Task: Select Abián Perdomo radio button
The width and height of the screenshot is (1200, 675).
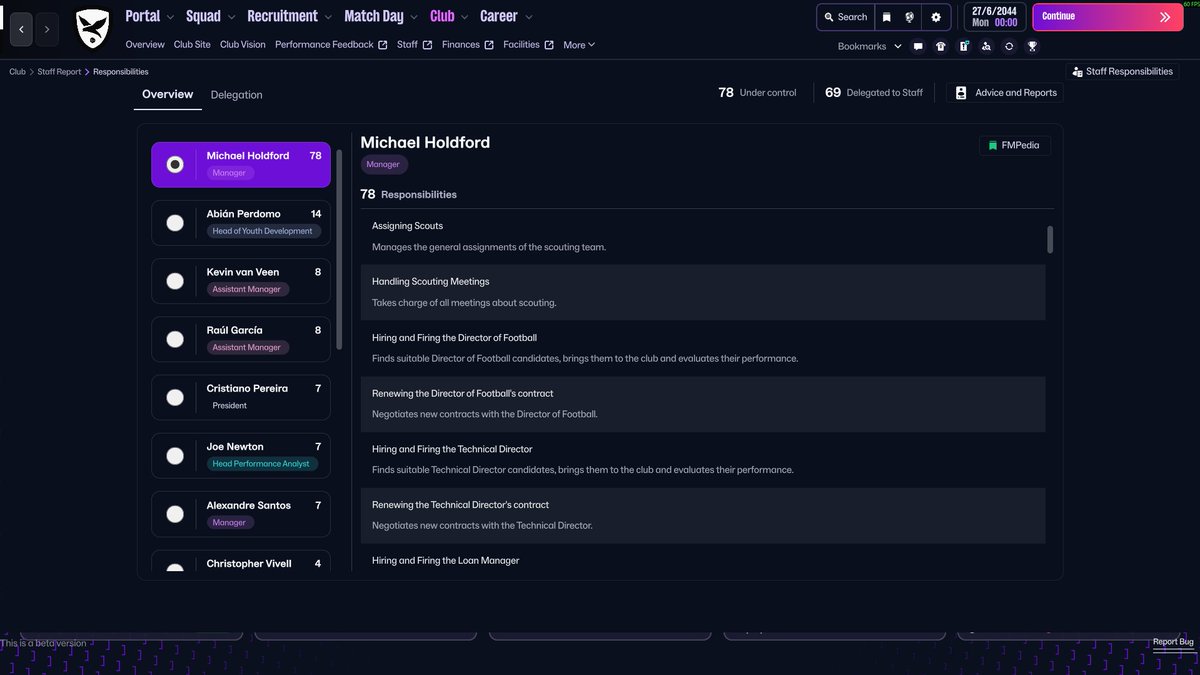Action: (x=175, y=223)
